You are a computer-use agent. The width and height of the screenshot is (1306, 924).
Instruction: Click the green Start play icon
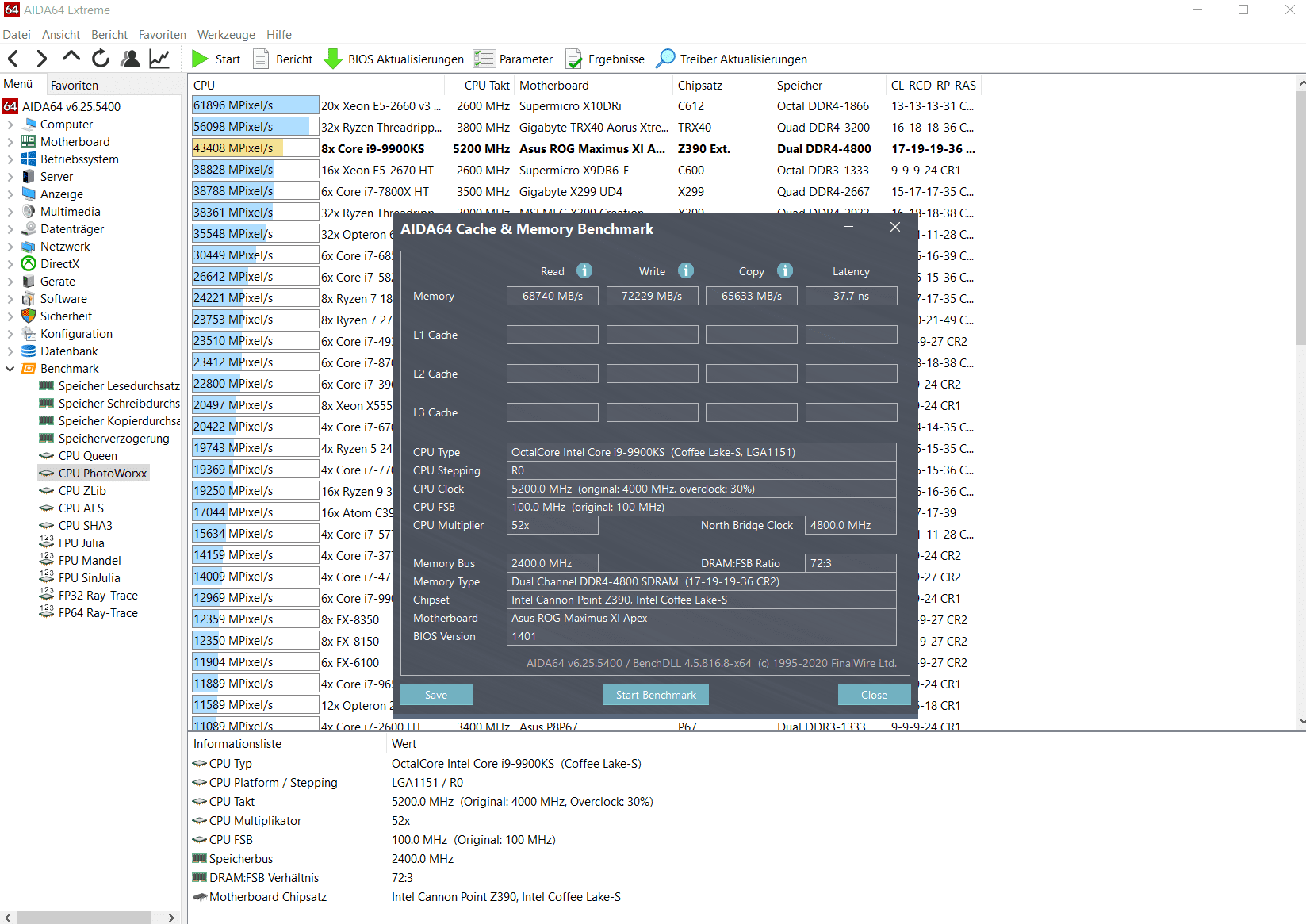pyautogui.click(x=200, y=59)
